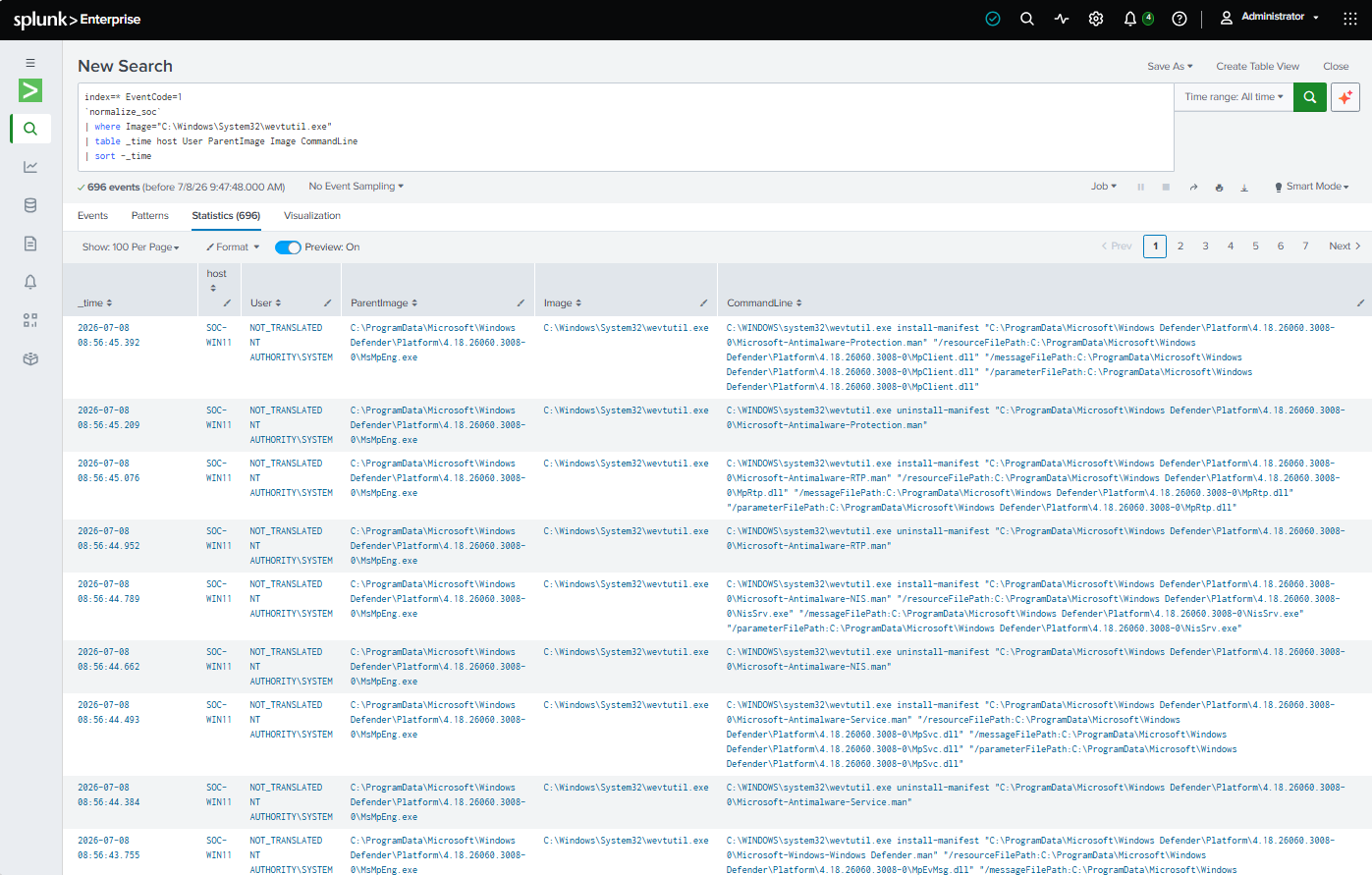Open the Datasets database icon in sidebar
The image size is (1372, 875).
point(30,205)
